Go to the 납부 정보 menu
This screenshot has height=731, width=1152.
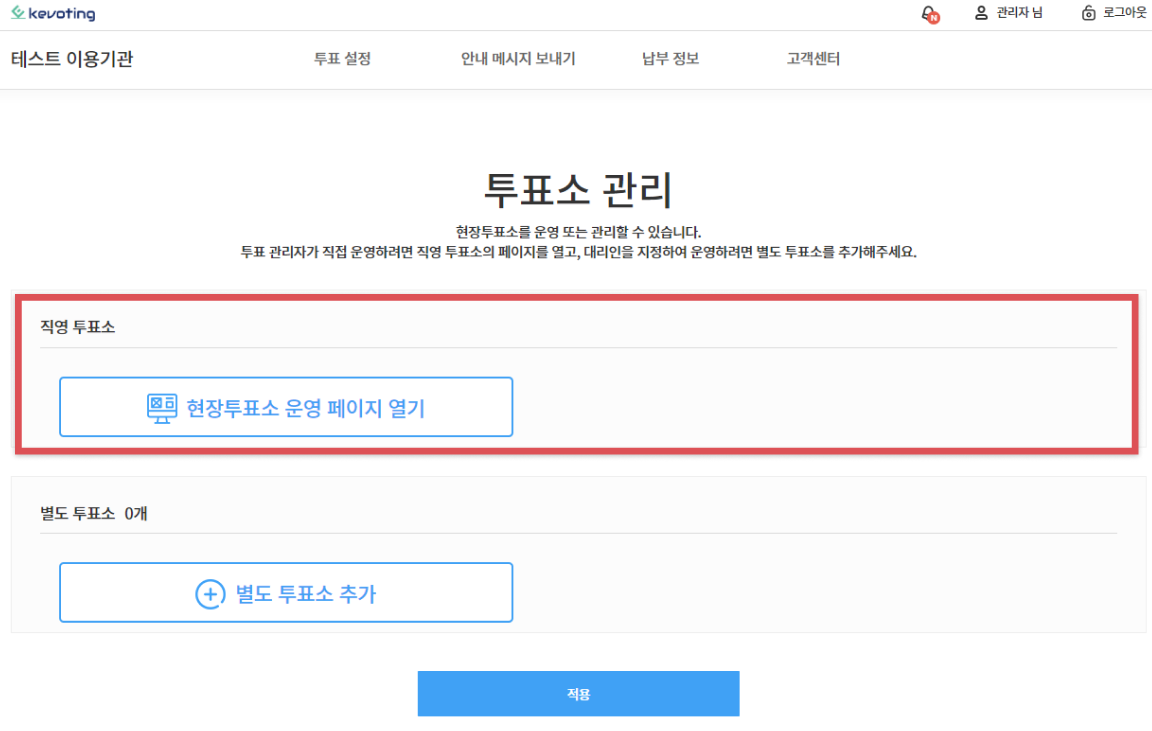670,59
